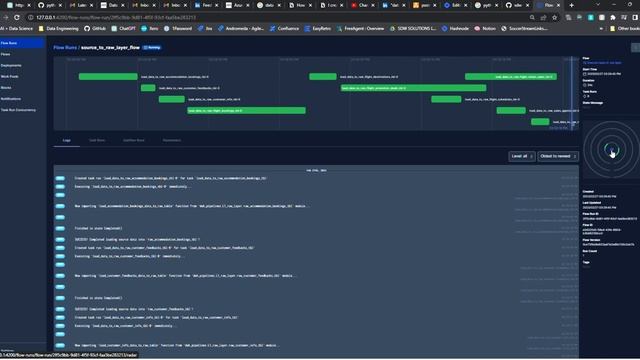Open the SDW SOLUTIONS bookmark
The width and height of the screenshot is (640, 360).
413,29
